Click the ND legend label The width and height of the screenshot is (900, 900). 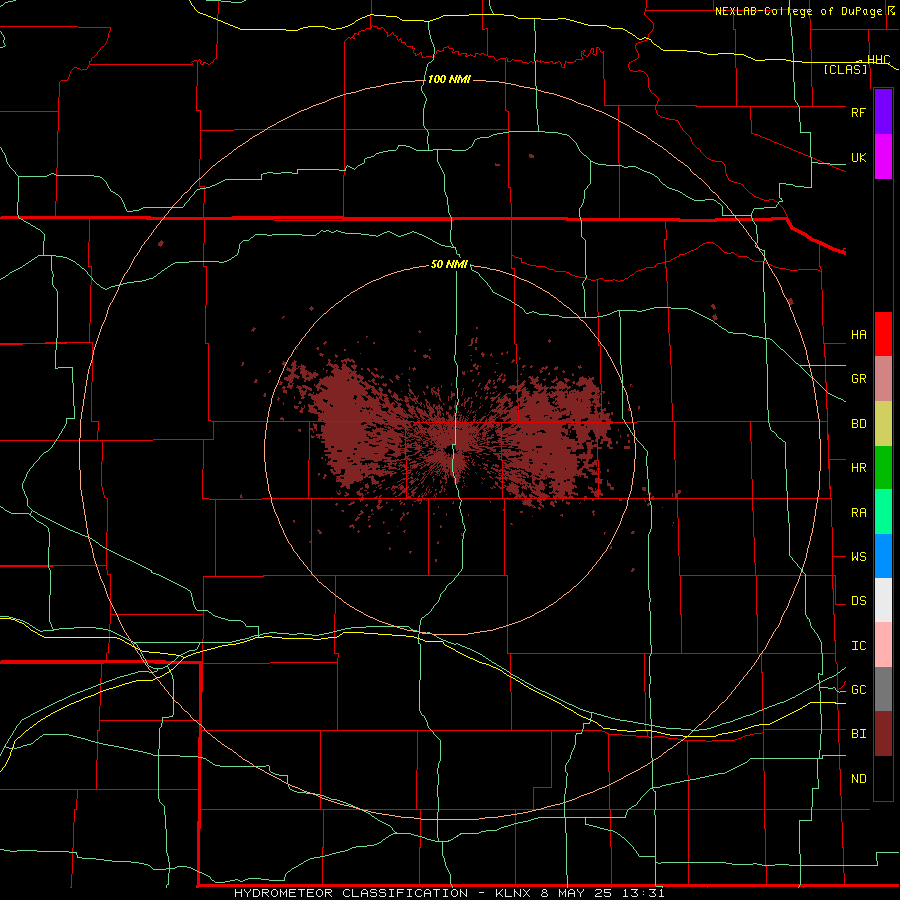[x=859, y=779]
